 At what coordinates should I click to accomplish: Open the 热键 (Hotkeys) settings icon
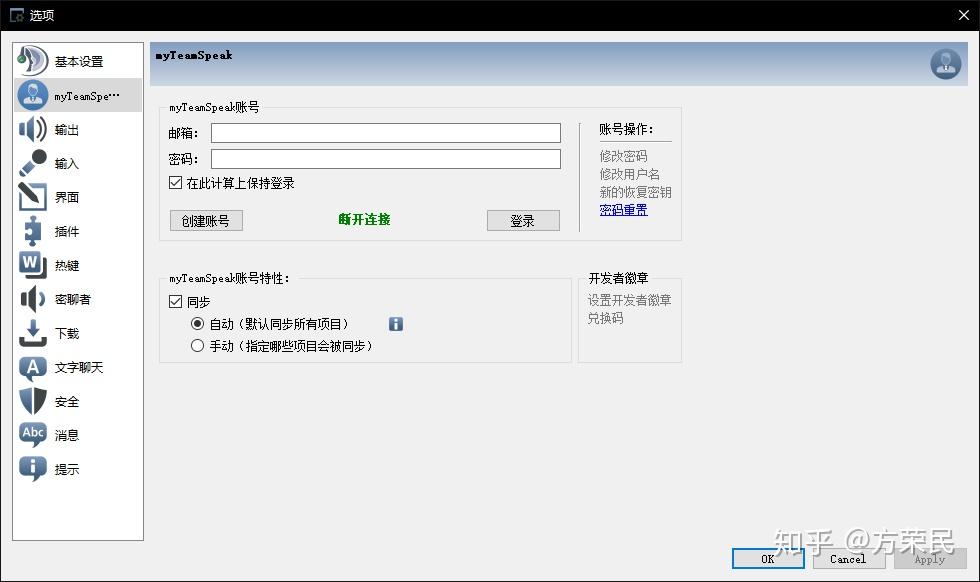pyautogui.click(x=33, y=265)
